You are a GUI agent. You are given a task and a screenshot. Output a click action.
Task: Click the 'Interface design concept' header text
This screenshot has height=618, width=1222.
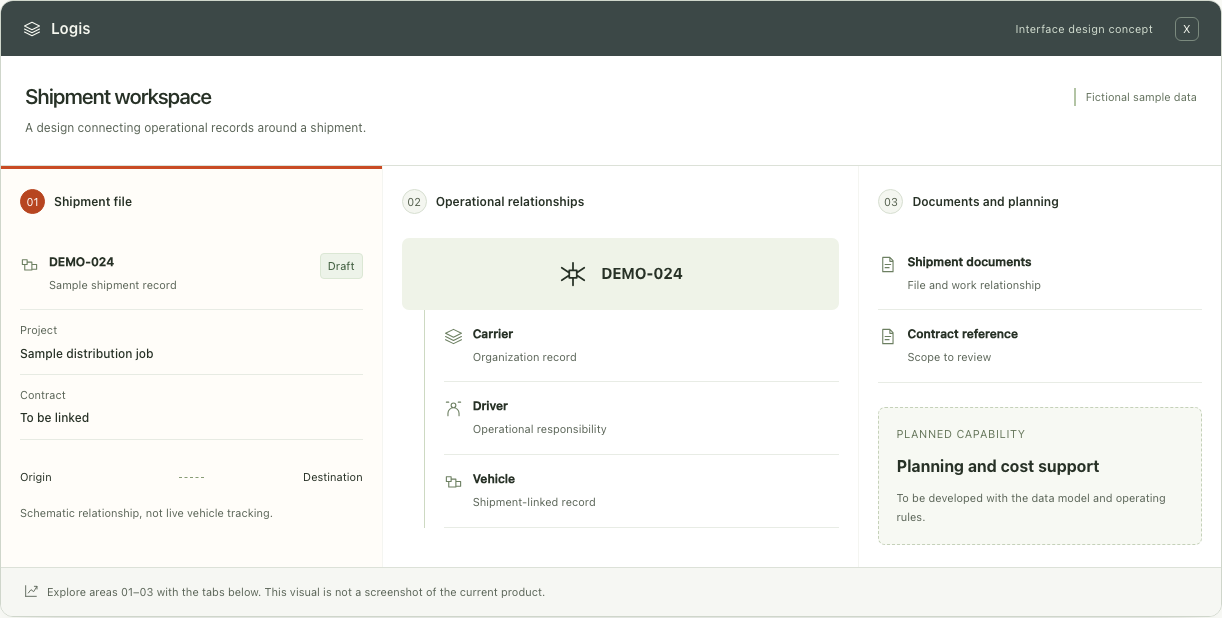tap(1084, 29)
